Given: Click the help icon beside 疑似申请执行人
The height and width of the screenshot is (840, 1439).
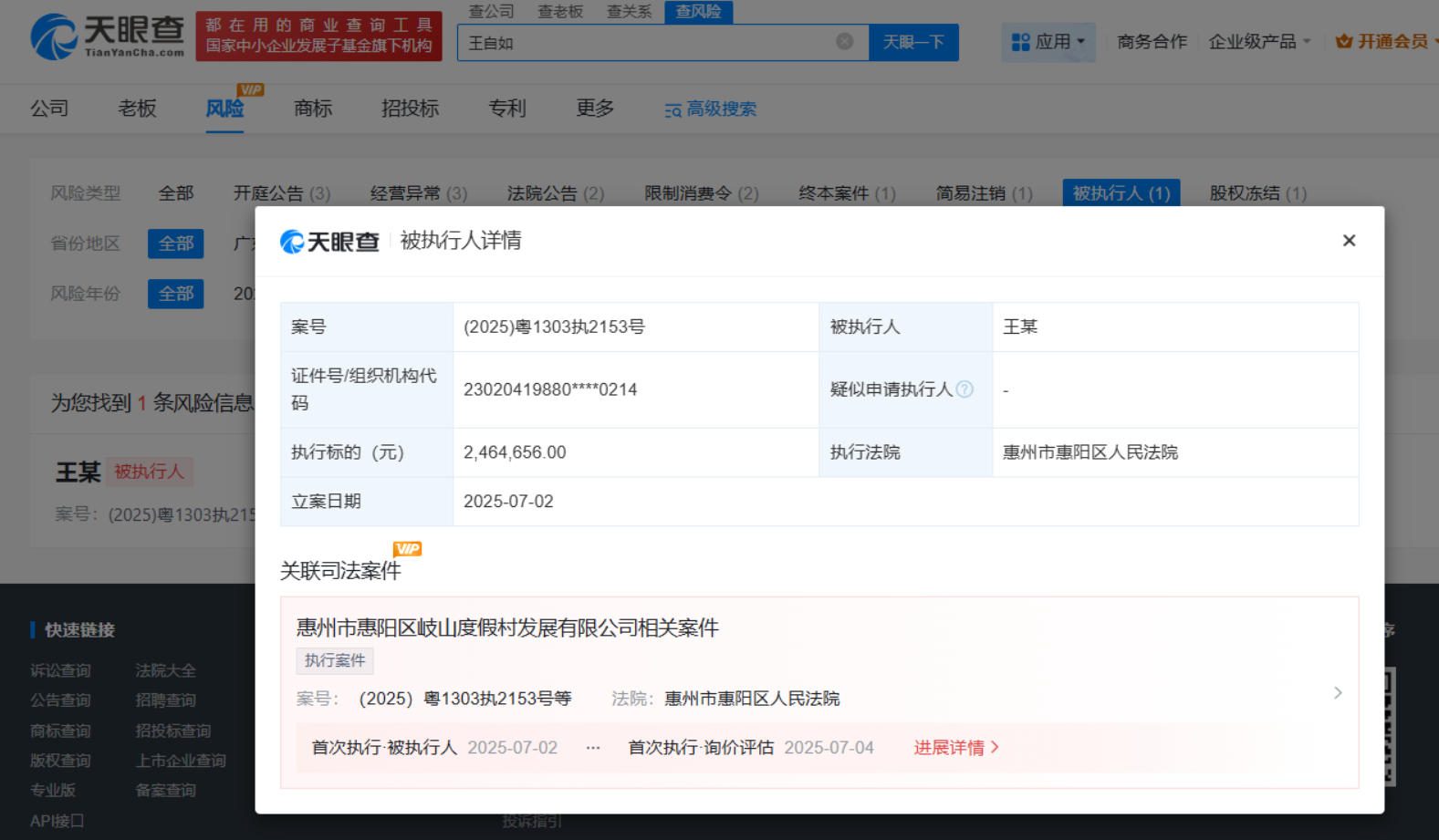Looking at the screenshot, I should click(x=965, y=389).
